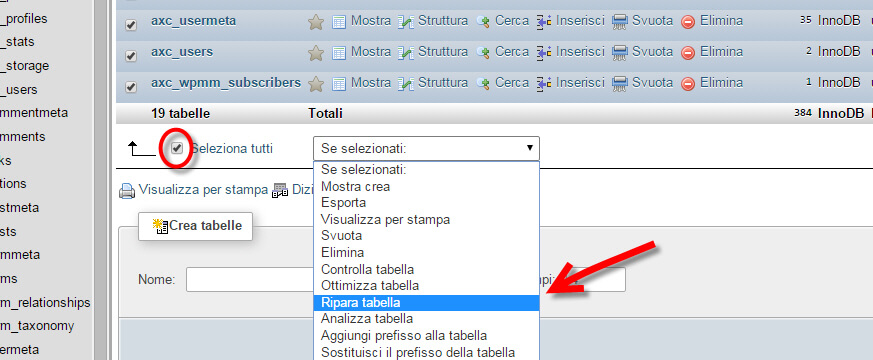Open _storage in the sidebar tree
Image resolution: width=873 pixels, height=360 pixels.
pos(24,66)
